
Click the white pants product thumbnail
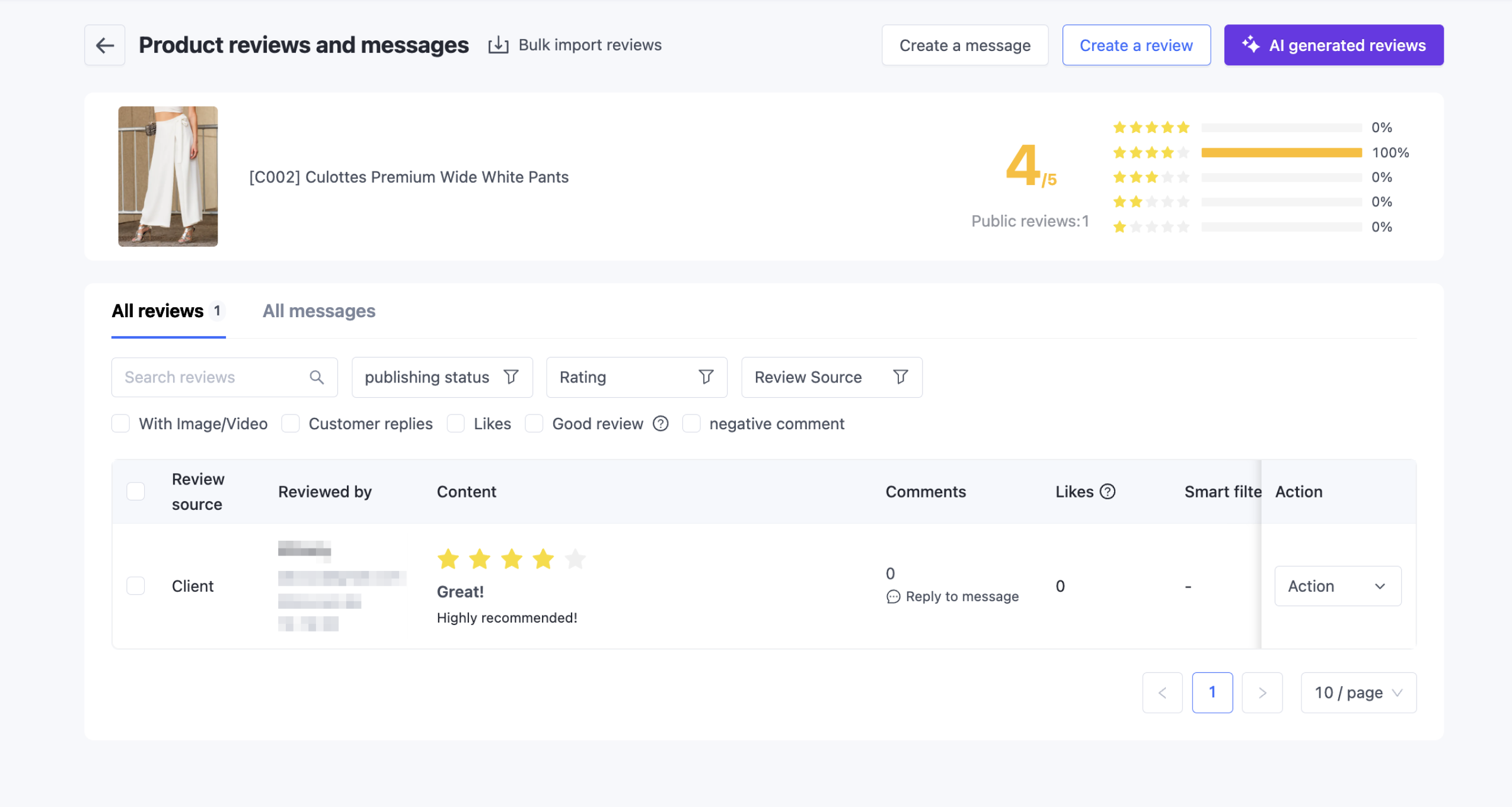click(168, 176)
